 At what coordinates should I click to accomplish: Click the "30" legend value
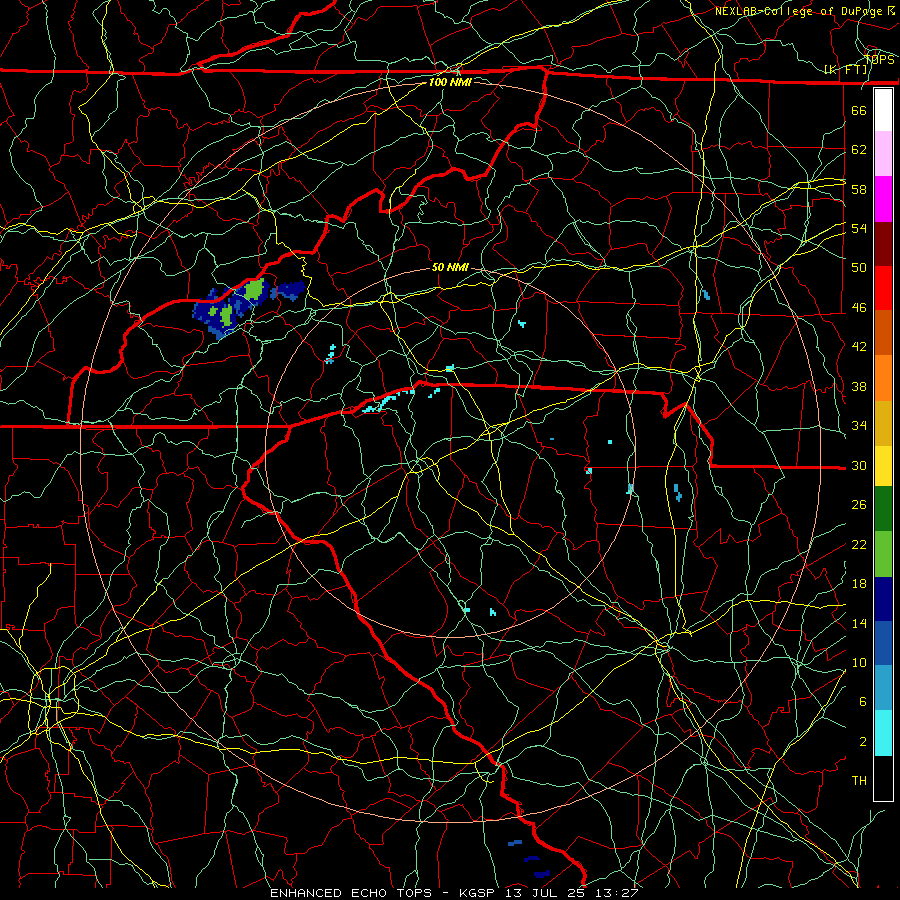(859, 465)
